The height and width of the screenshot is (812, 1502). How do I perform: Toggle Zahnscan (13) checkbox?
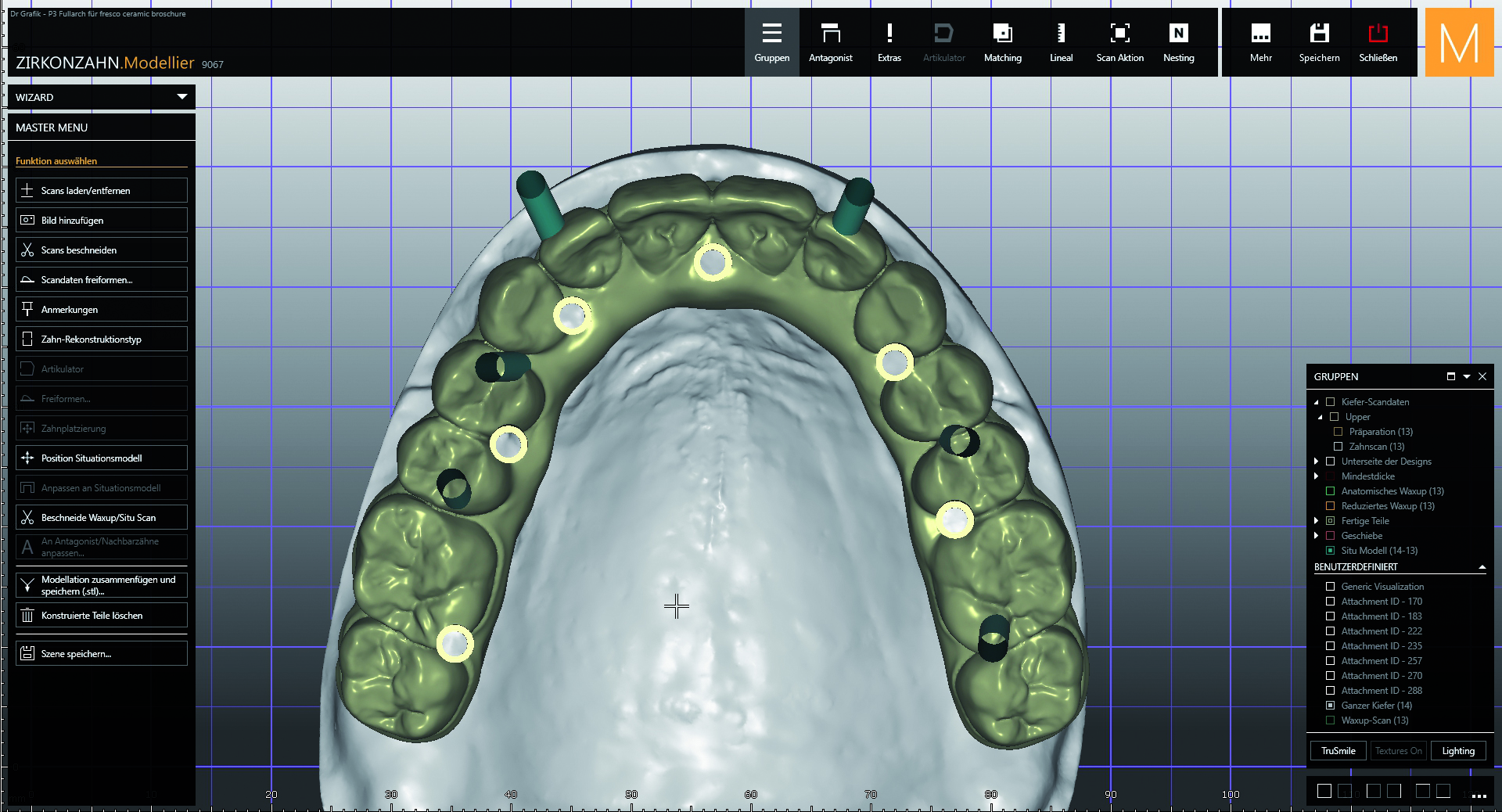click(x=1338, y=446)
